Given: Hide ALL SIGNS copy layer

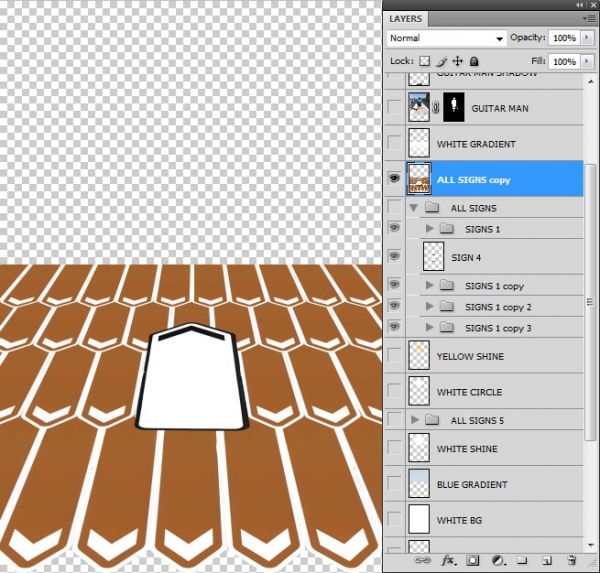Looking at the screenshot, I should [x=394, y=178].
